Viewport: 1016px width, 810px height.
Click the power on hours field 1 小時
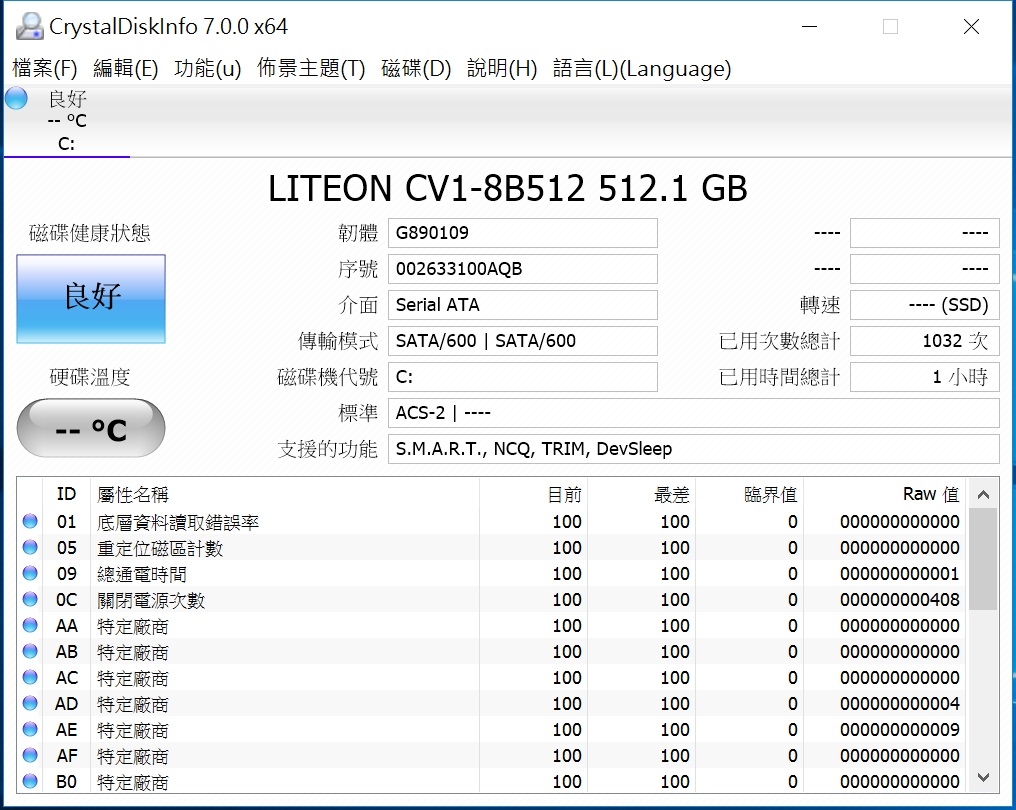tap(925, 376)
